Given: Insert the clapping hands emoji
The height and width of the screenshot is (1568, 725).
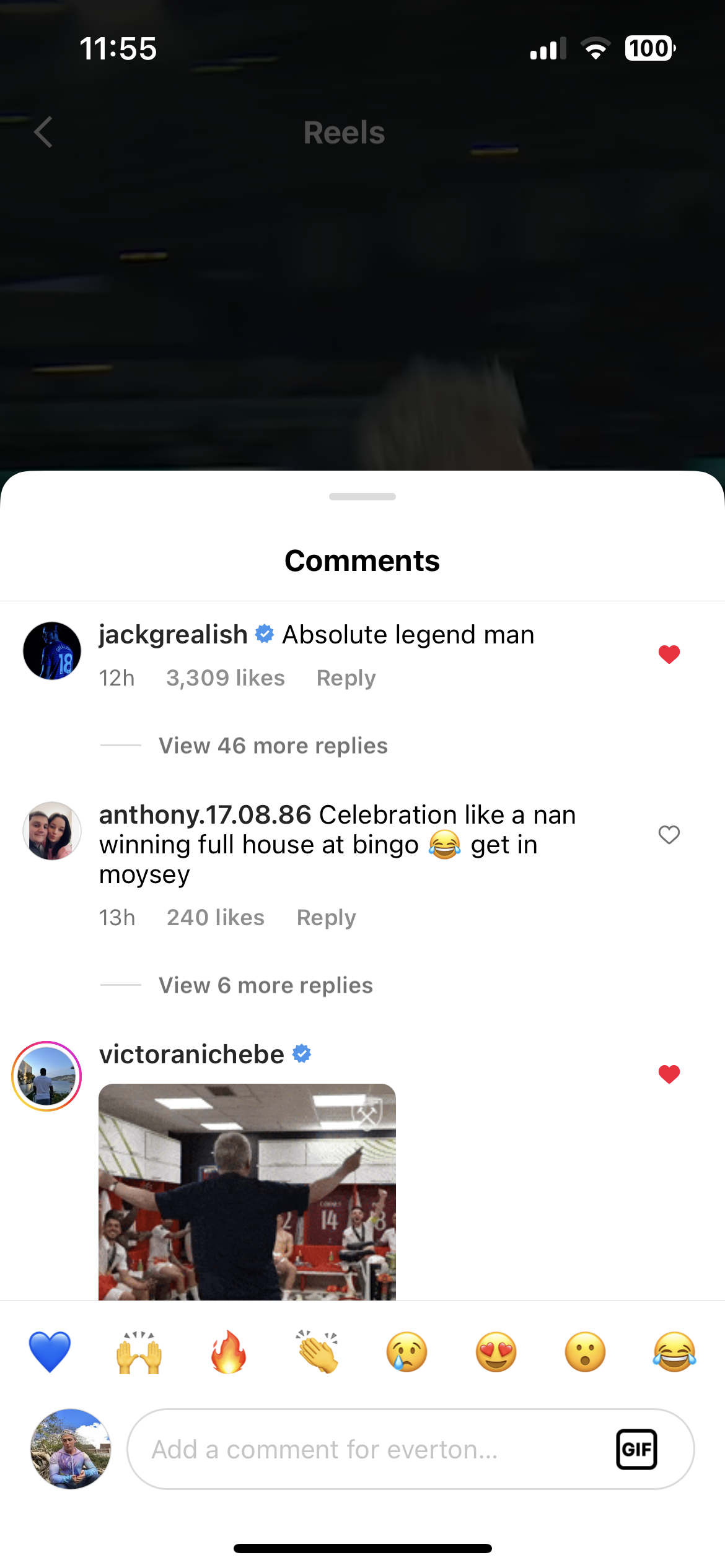Looking at the screenshot, I should pos(318,1351).
